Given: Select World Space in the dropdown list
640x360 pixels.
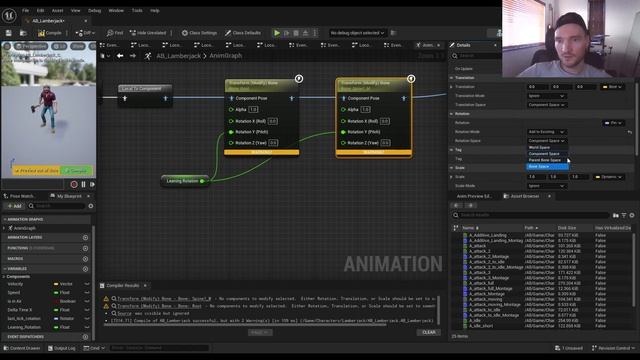Looking at the screenshot, I should click(547, 147).
